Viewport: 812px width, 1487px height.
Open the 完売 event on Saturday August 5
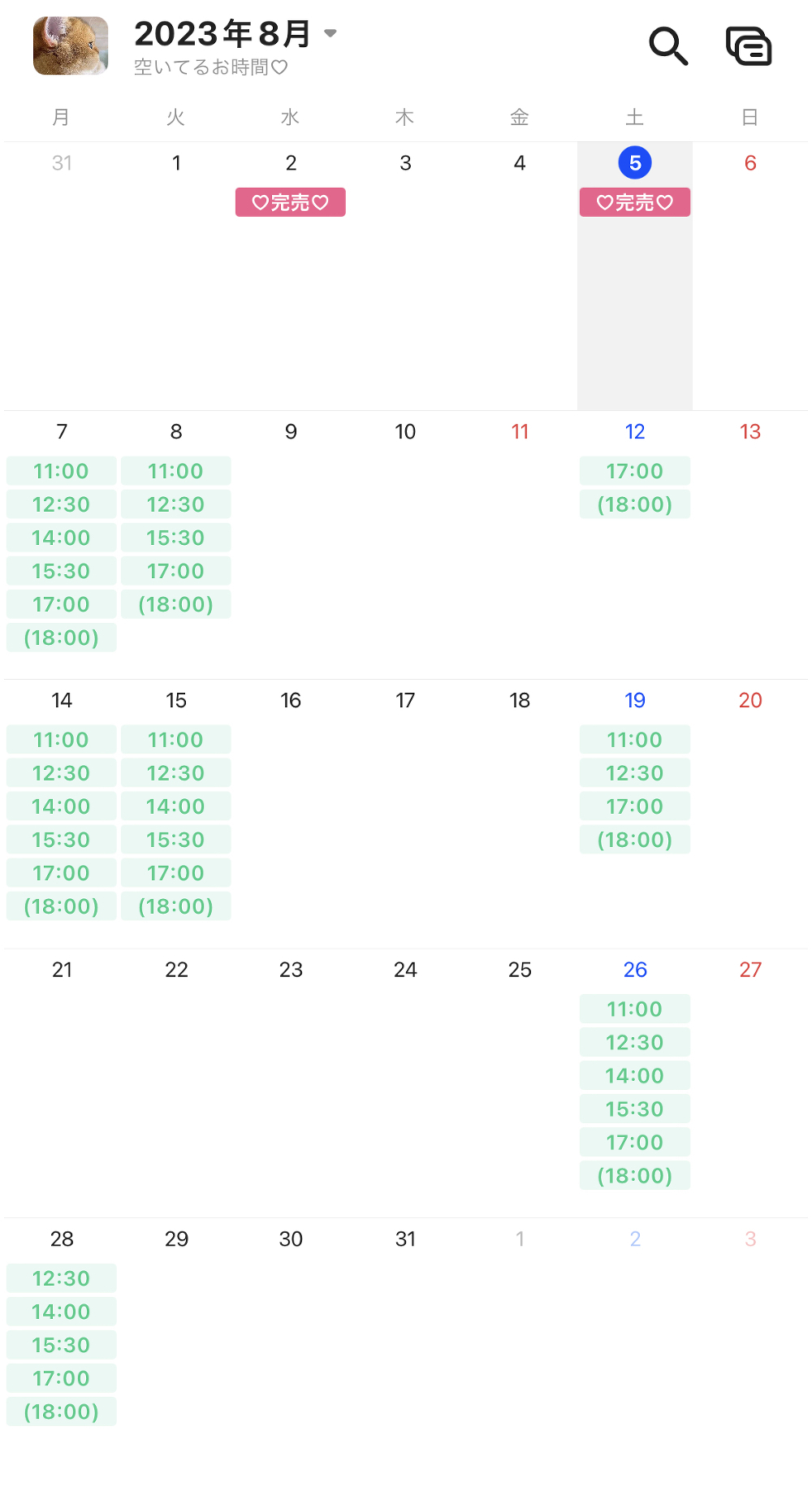click(x=635, y=202)
